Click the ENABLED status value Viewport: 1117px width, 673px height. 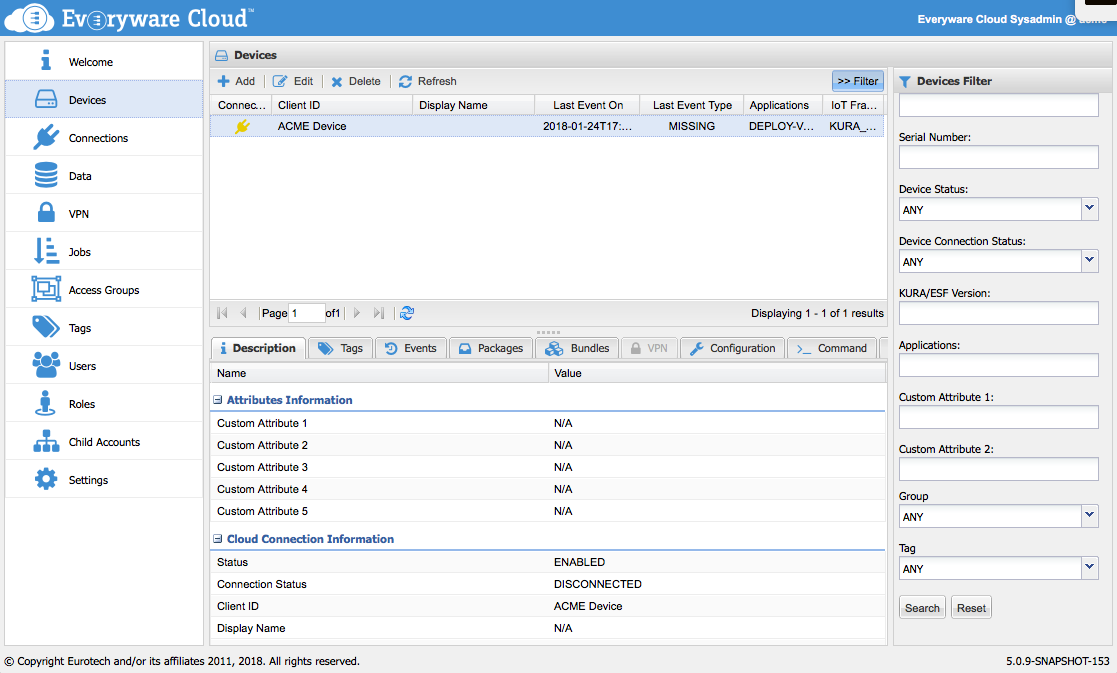coord(579,562)
